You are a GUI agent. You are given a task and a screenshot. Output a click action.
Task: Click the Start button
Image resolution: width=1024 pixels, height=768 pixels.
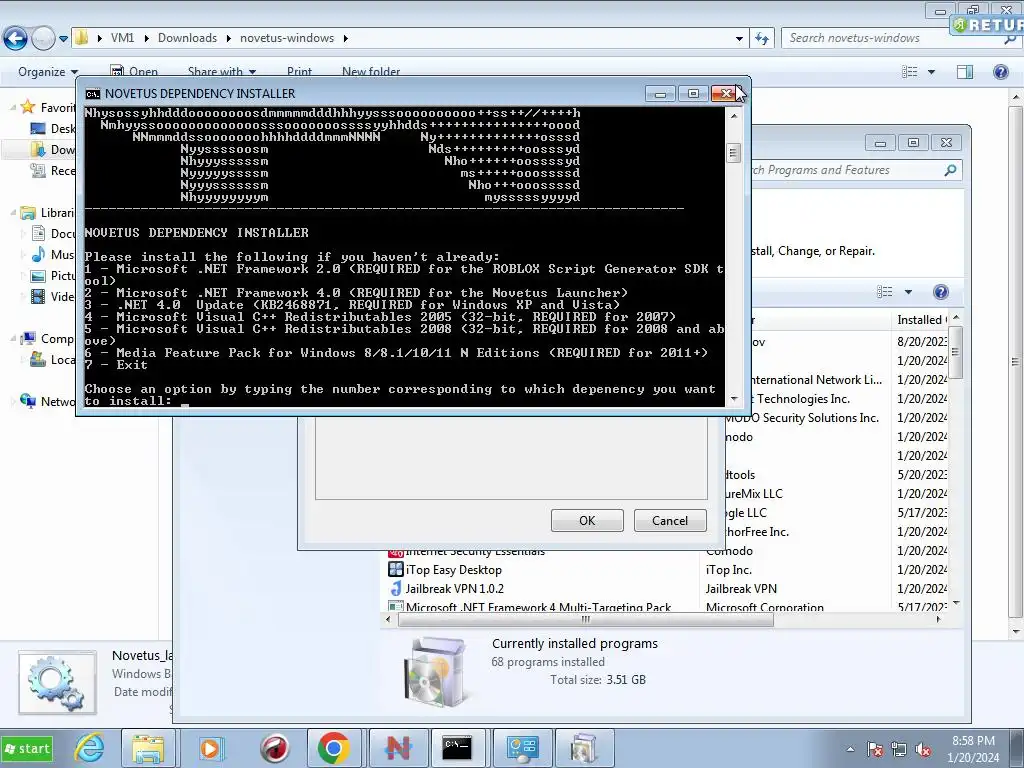[x=27, y=748]
